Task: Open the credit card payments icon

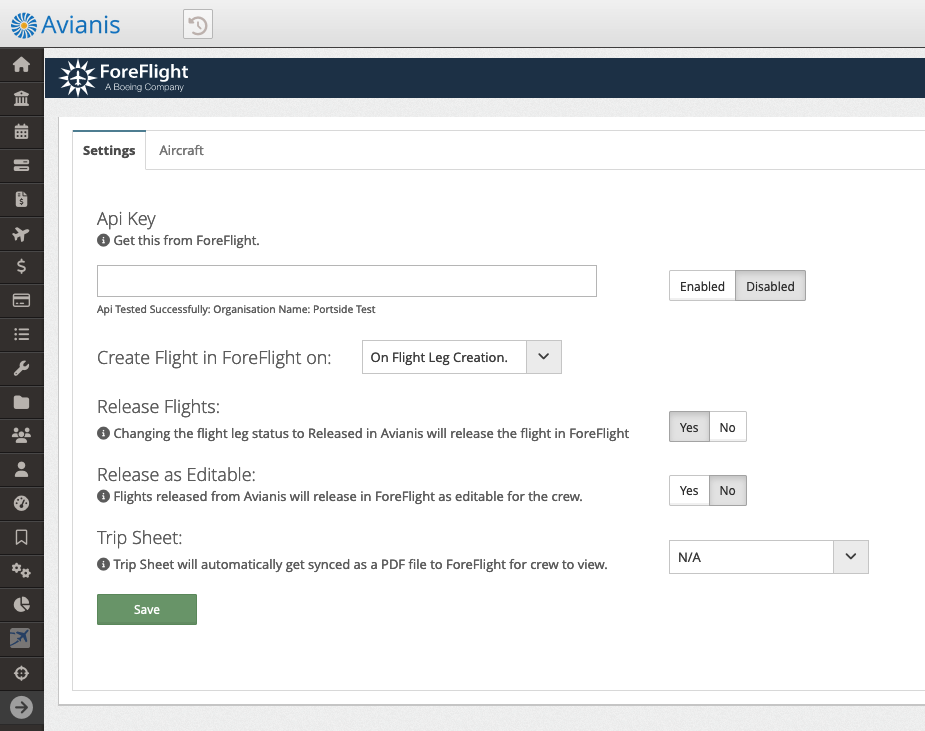Action: 21,300
